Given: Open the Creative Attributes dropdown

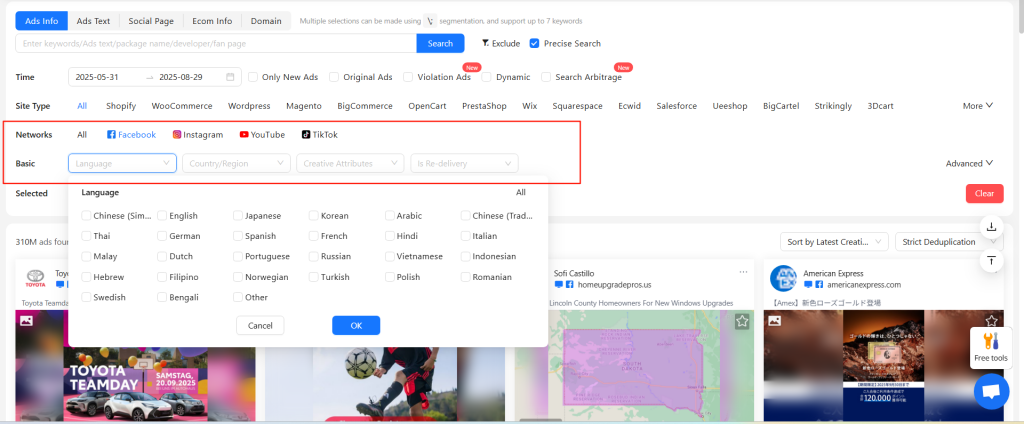Looking at the screenshot, I should [x=350, y=163].
